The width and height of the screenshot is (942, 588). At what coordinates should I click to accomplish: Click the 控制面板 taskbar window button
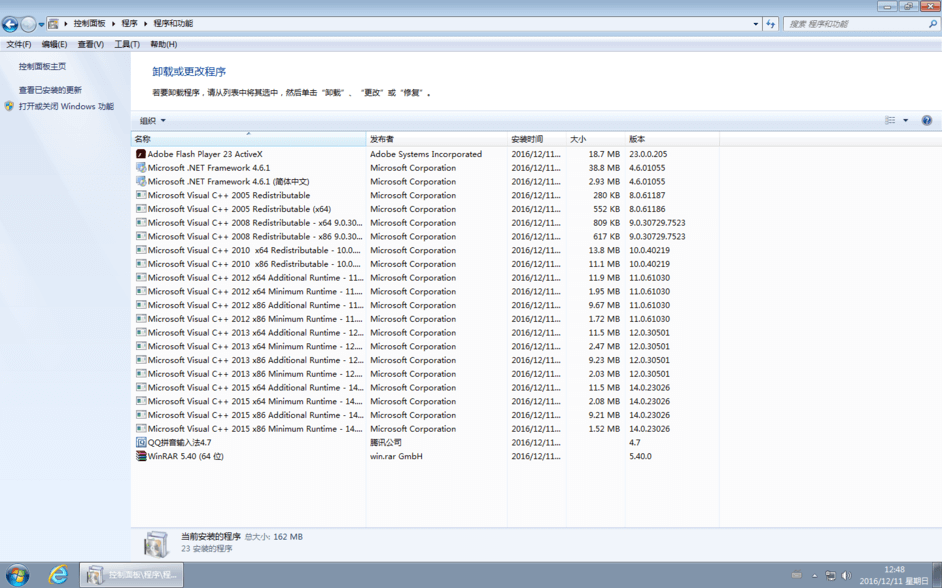coord(132,575)
